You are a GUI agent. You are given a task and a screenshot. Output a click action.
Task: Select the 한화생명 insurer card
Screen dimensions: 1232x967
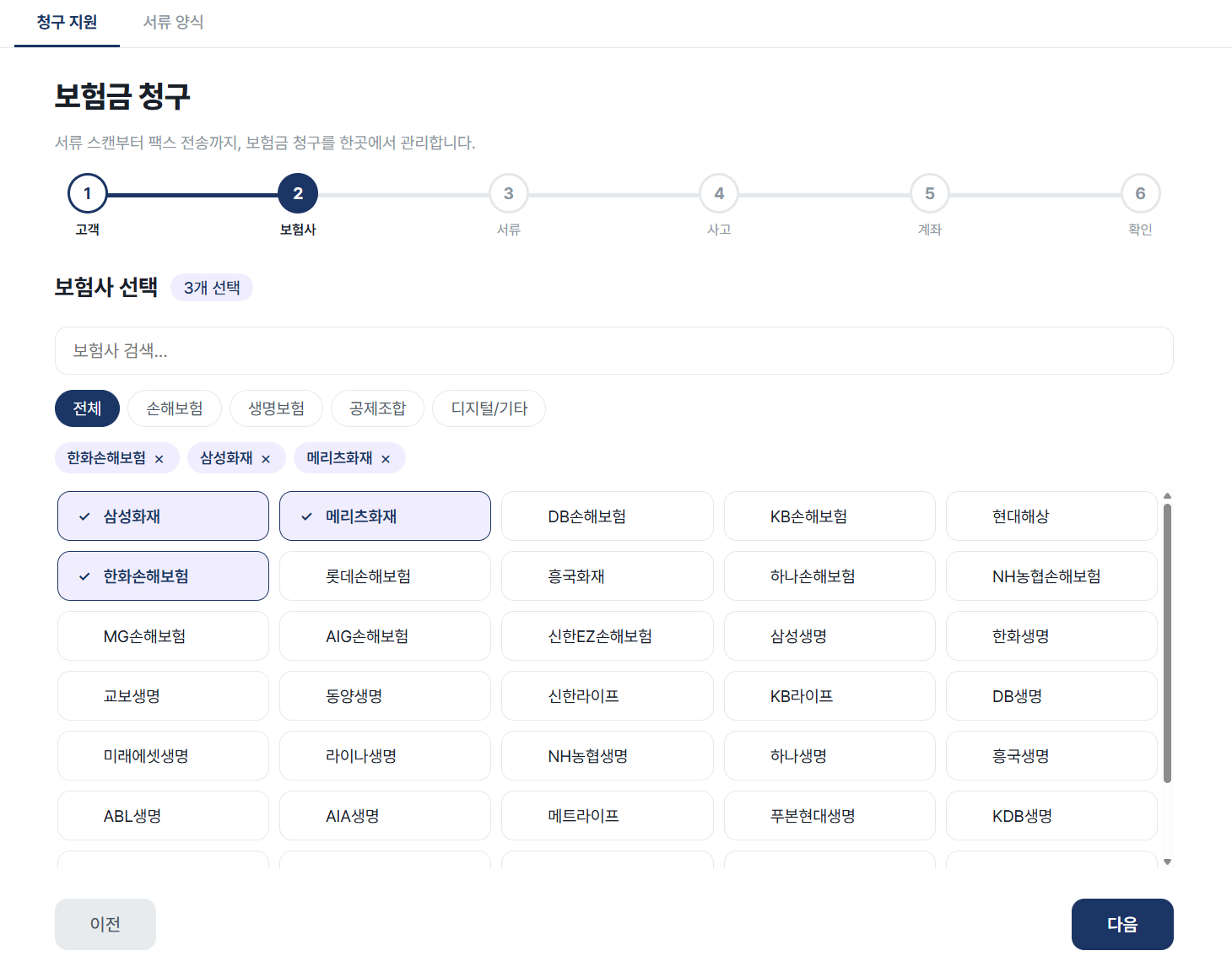pos(1051,636)
